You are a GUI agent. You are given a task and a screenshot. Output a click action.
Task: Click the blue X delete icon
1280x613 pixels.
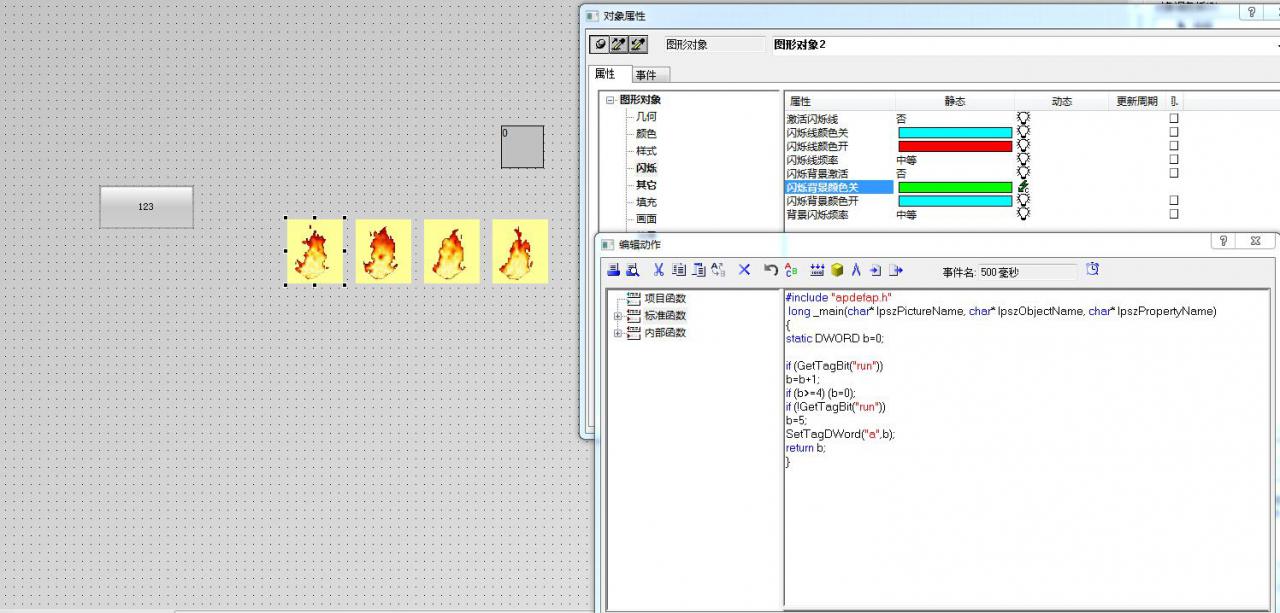coord(744,270)
